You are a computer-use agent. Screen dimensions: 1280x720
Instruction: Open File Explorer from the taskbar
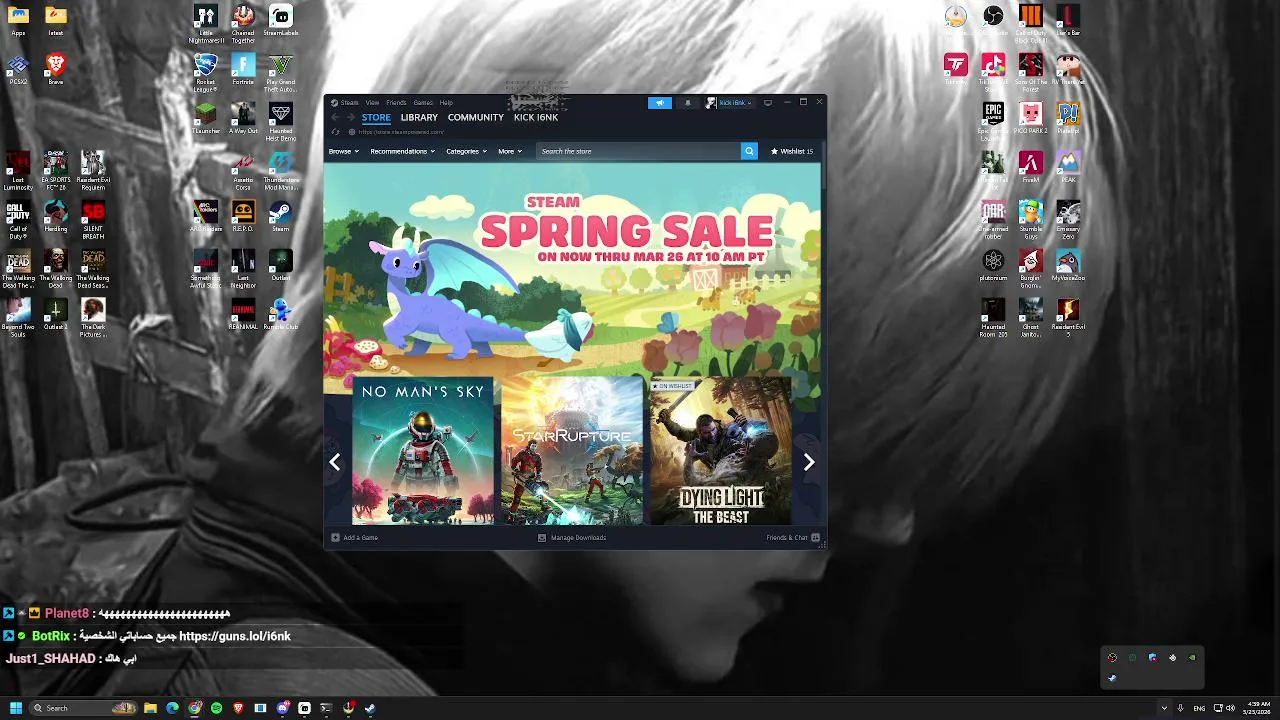(150, 708)
